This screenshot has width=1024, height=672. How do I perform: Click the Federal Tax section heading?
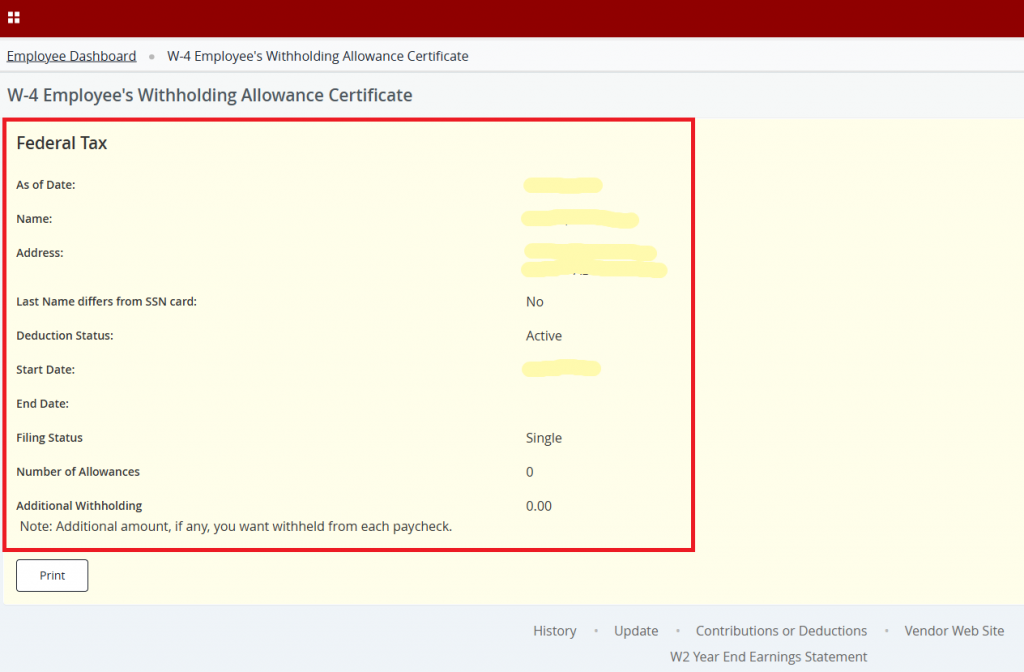coord(62,143)
